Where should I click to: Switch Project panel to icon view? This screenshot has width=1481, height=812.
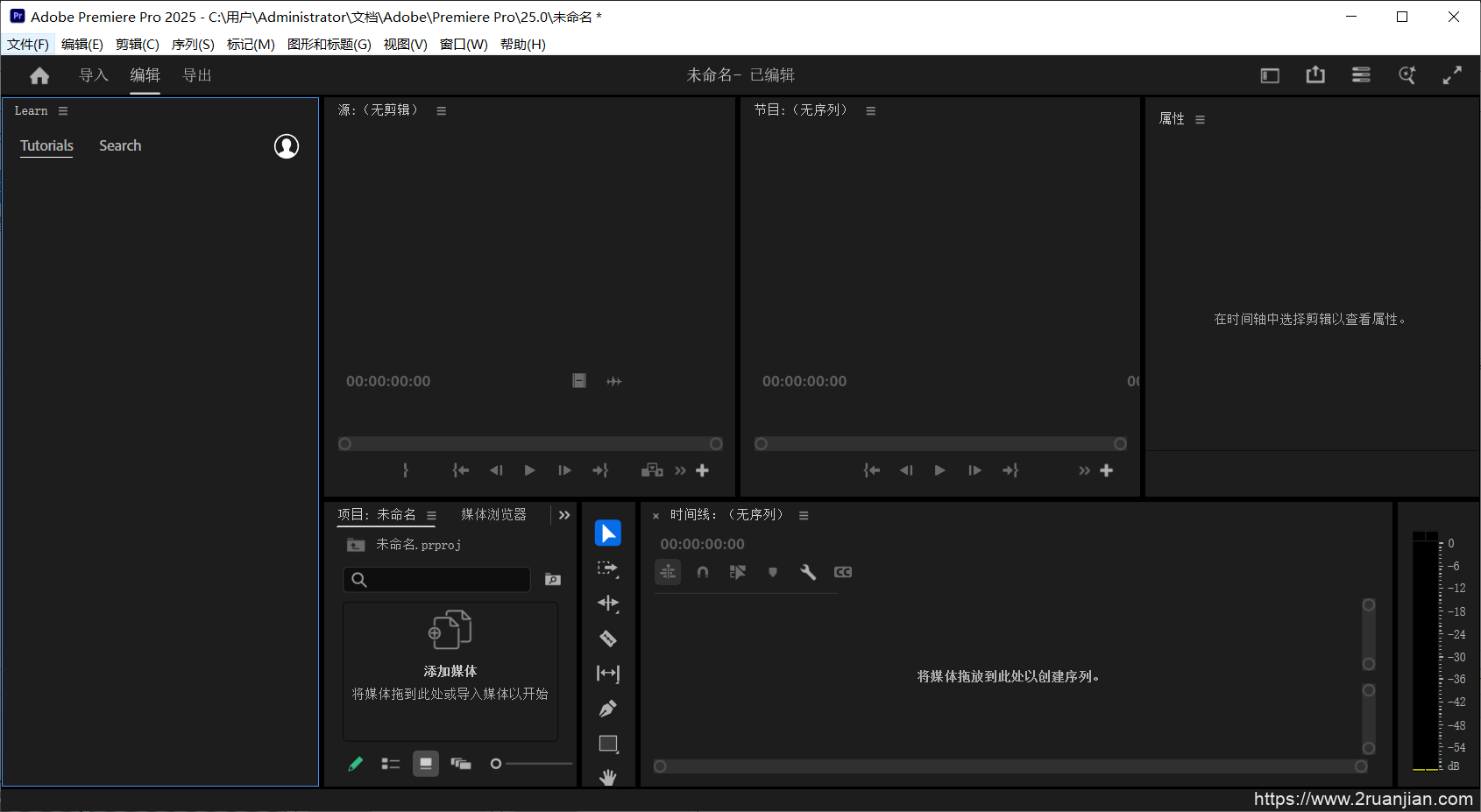click(426, 764)
